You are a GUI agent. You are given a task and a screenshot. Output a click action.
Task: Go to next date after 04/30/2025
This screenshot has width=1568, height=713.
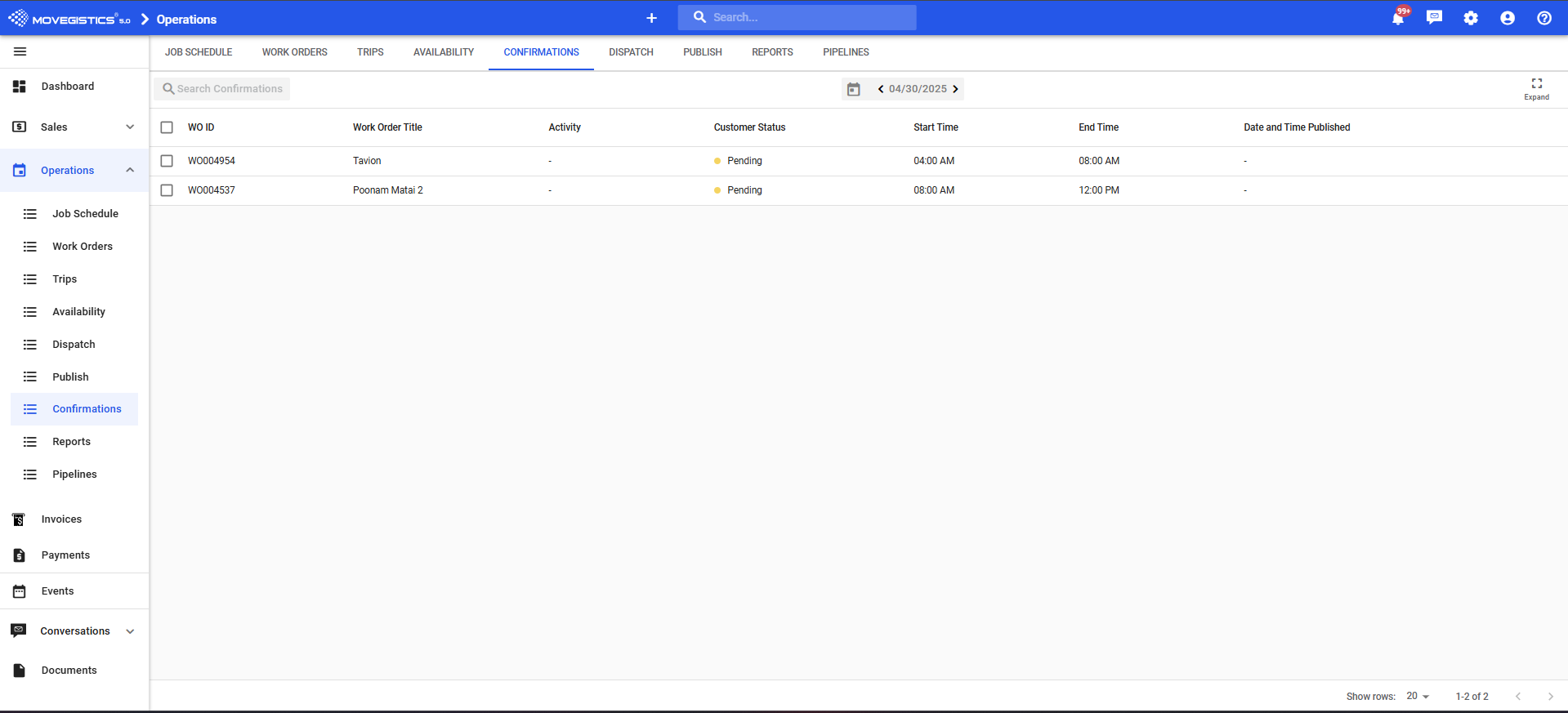[955, 89]
